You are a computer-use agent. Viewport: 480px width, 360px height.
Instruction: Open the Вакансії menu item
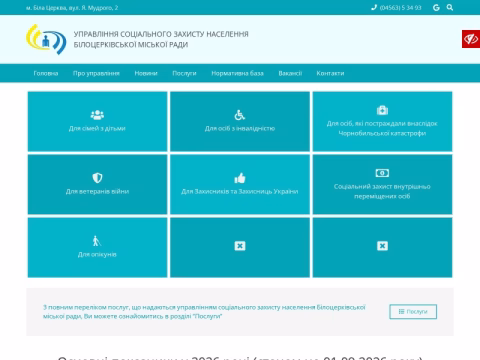tap(290, 73)
